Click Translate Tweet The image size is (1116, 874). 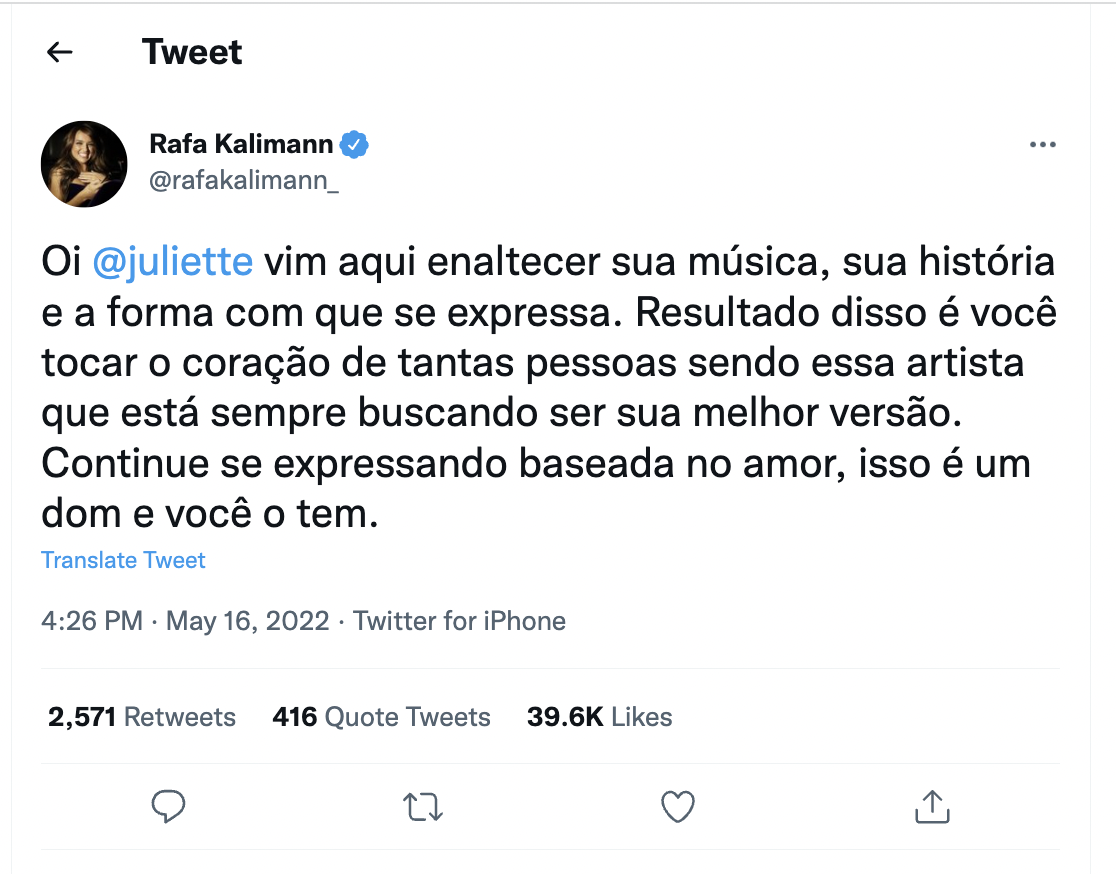[123, 560]
